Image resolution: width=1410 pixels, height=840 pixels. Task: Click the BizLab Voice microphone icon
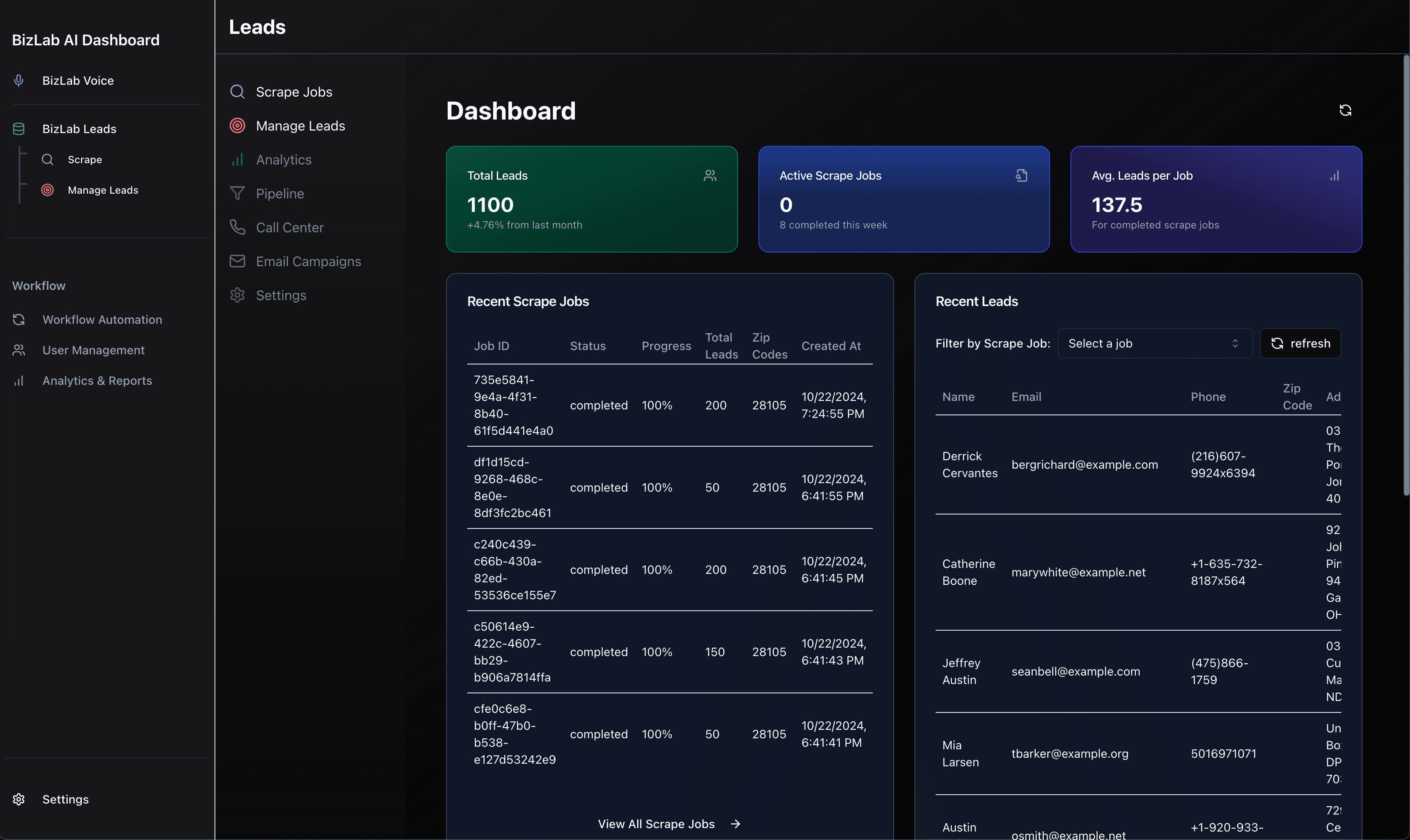click(19, 80)
